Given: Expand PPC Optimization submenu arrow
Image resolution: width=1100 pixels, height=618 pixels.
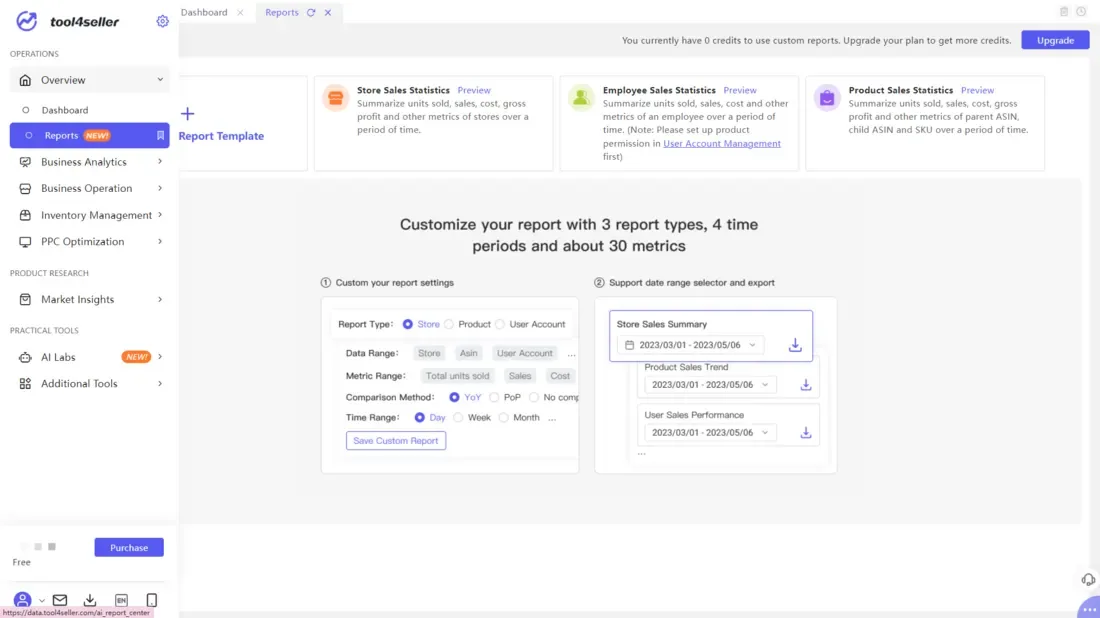Looking at the screenshot, I should [160, 241].
